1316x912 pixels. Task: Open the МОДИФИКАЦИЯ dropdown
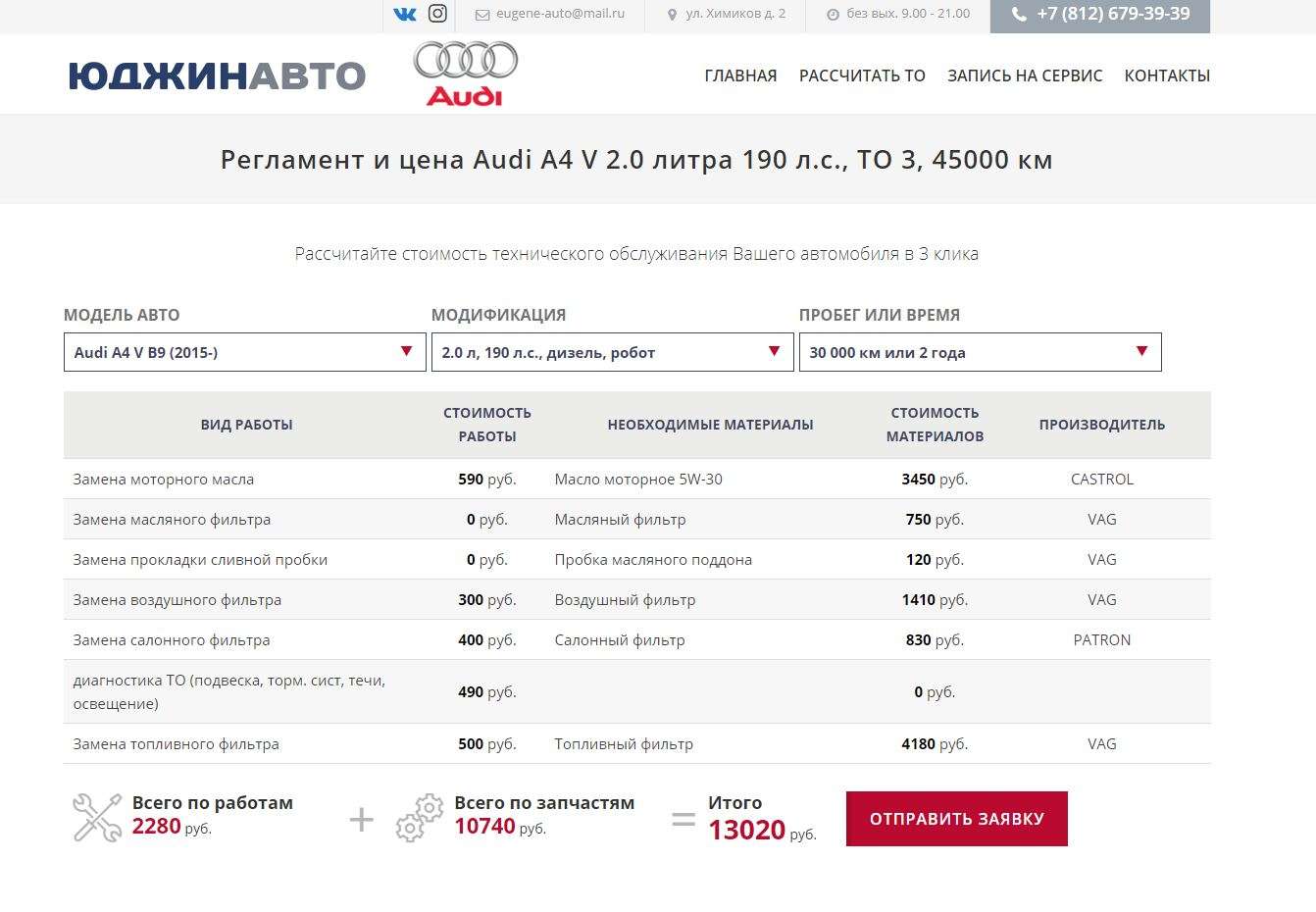click(x=612, y=352)
